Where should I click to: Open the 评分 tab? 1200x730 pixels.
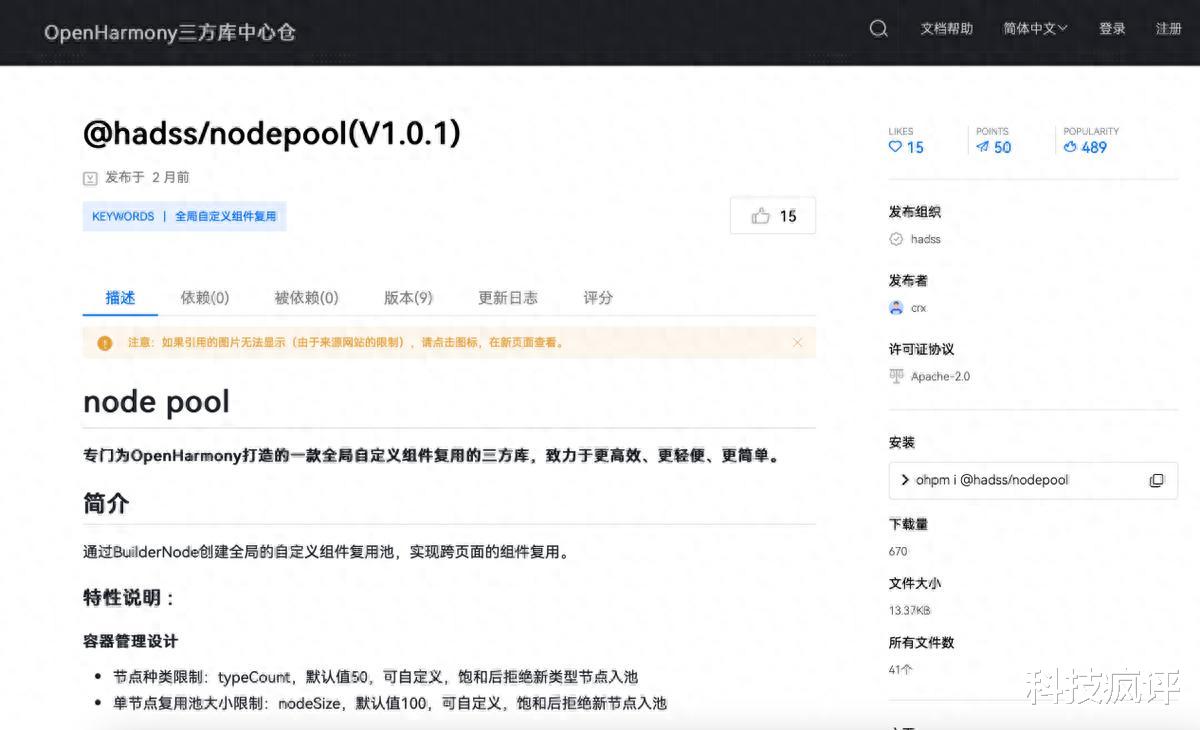point(598,297)
